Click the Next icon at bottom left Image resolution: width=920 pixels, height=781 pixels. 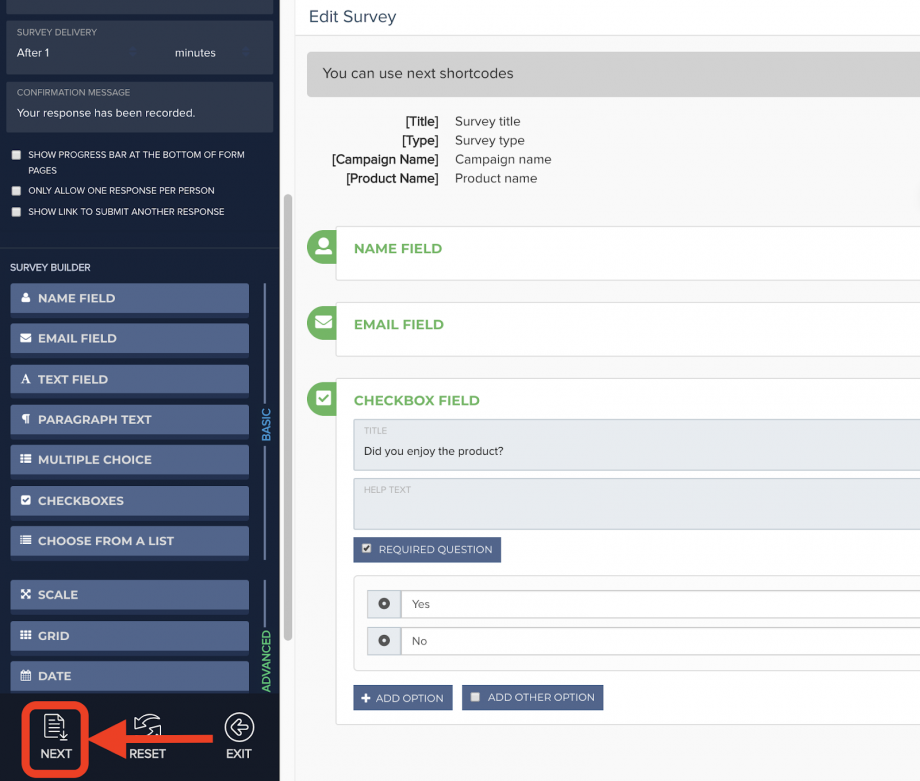pos(56,727)
